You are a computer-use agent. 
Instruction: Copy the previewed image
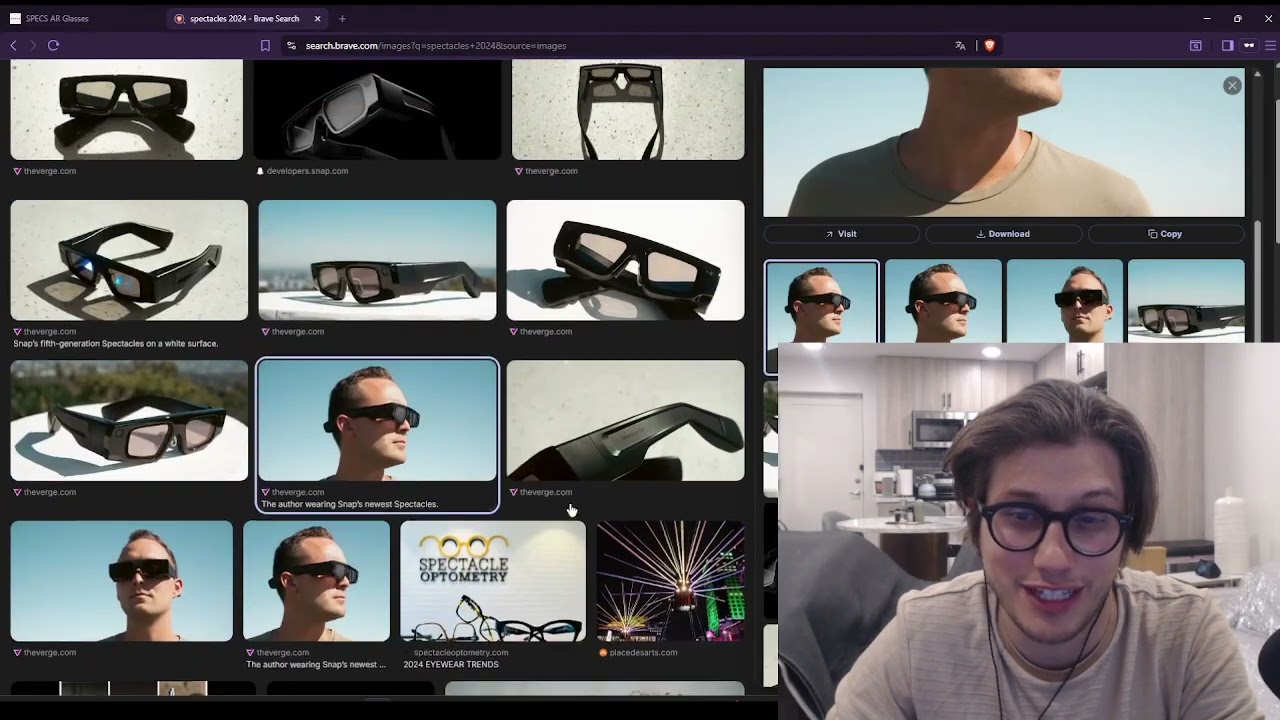[x=1165, y=234]
